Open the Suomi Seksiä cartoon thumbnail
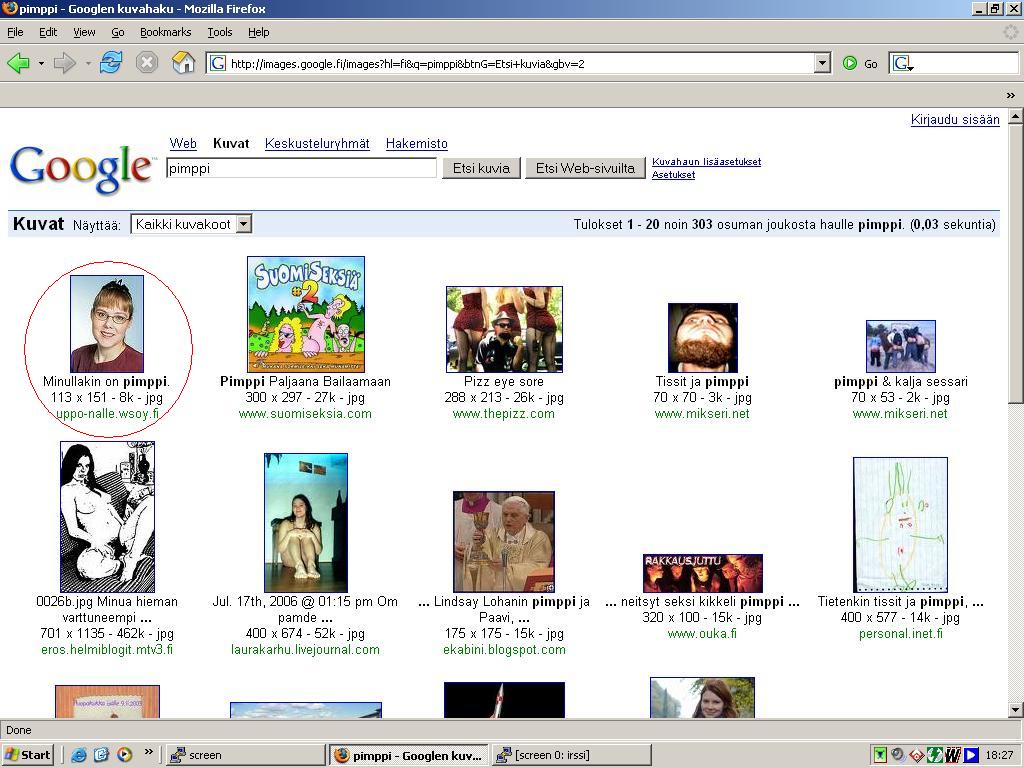This screenshot has width=1024, height=768. tap(306, 314)
